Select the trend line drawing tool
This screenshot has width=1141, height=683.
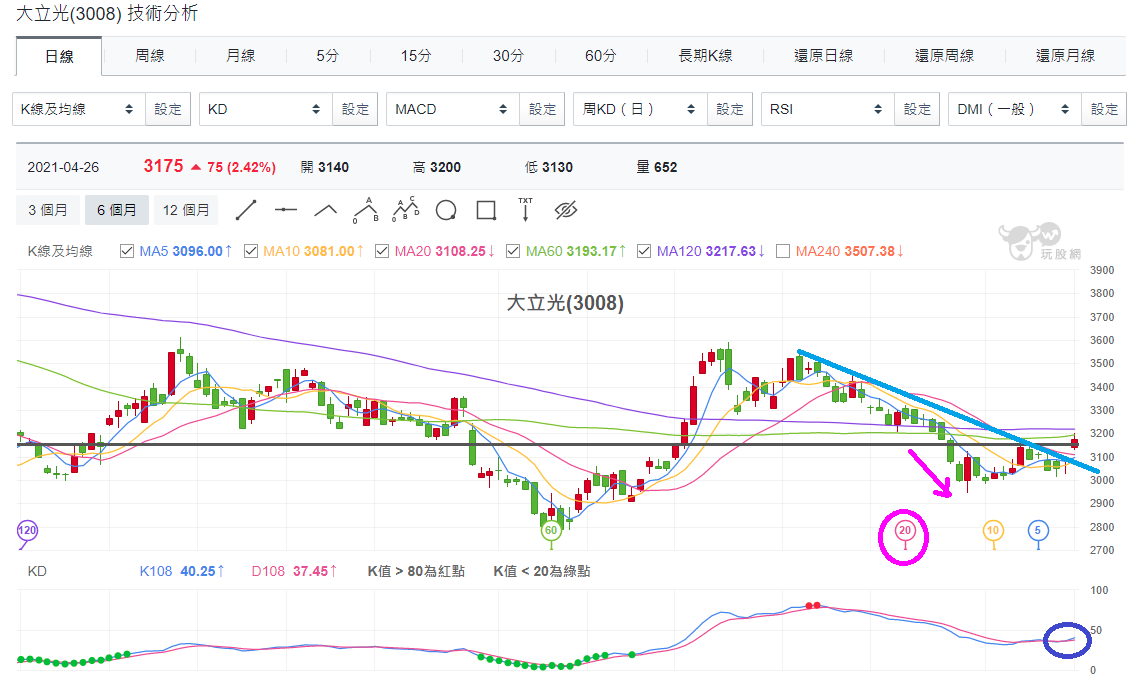pyautogui.click(x=246, y=210)
